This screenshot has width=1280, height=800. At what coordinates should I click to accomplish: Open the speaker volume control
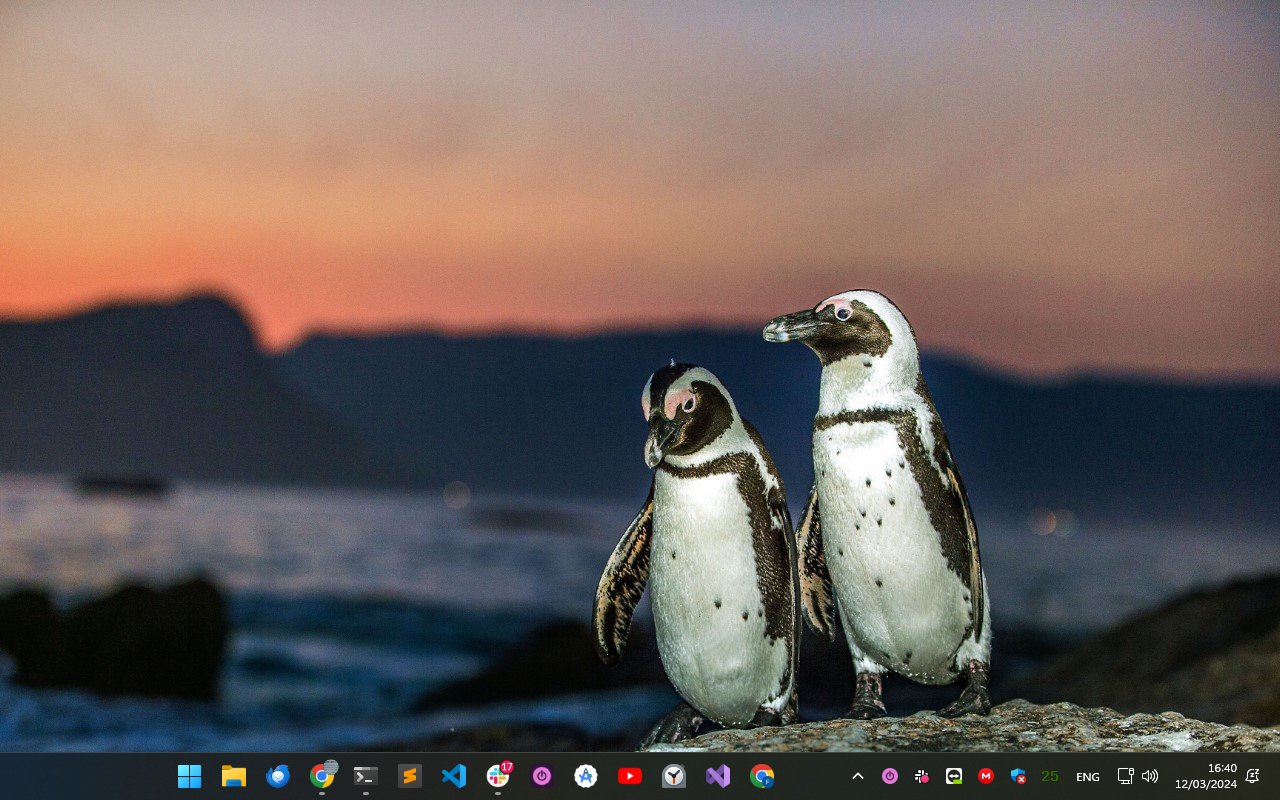tap(1150, 776)
